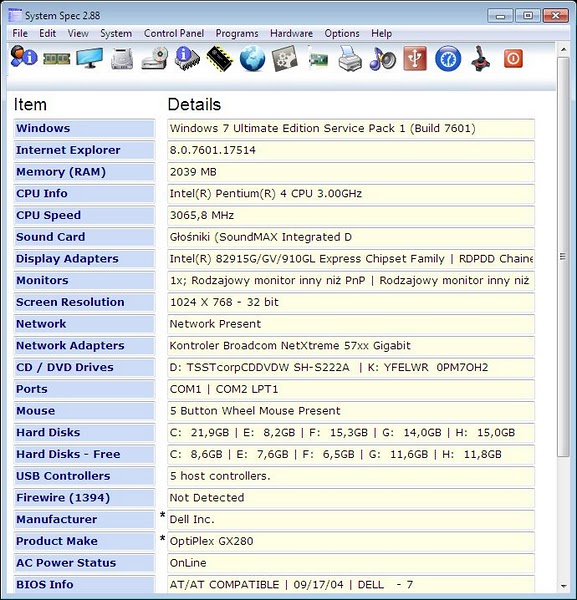577x600 pixels.
Task: Click the printer icon
Action: click(350, 58)
